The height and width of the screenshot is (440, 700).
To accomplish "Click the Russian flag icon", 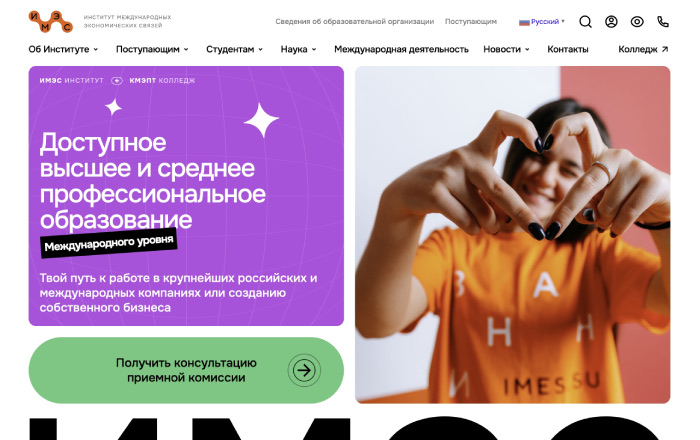I will 524,22.
